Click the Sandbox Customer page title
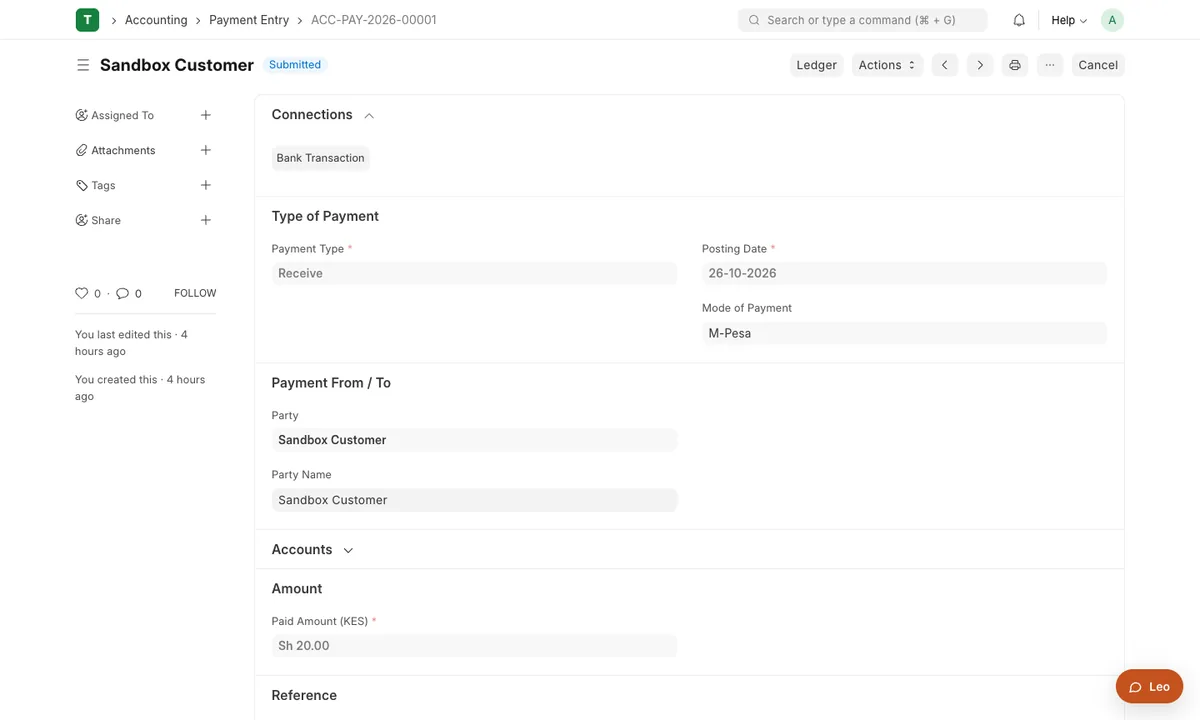 (177, 65)
